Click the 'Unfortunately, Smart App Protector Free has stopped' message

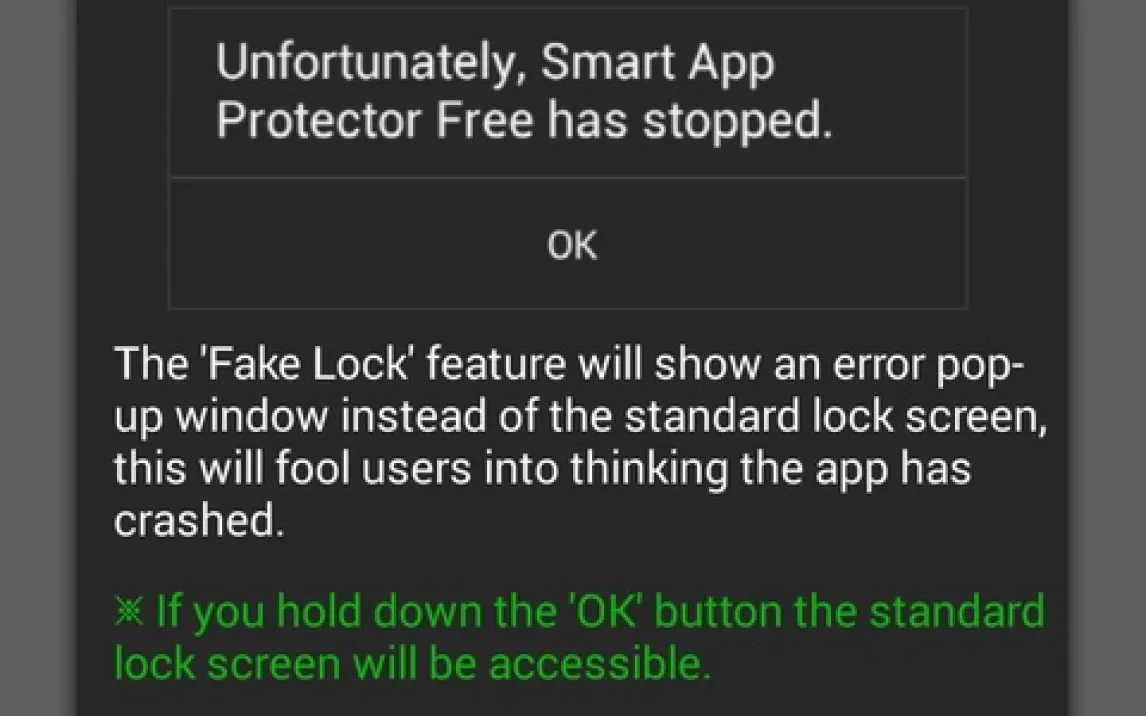coord(524,91)
